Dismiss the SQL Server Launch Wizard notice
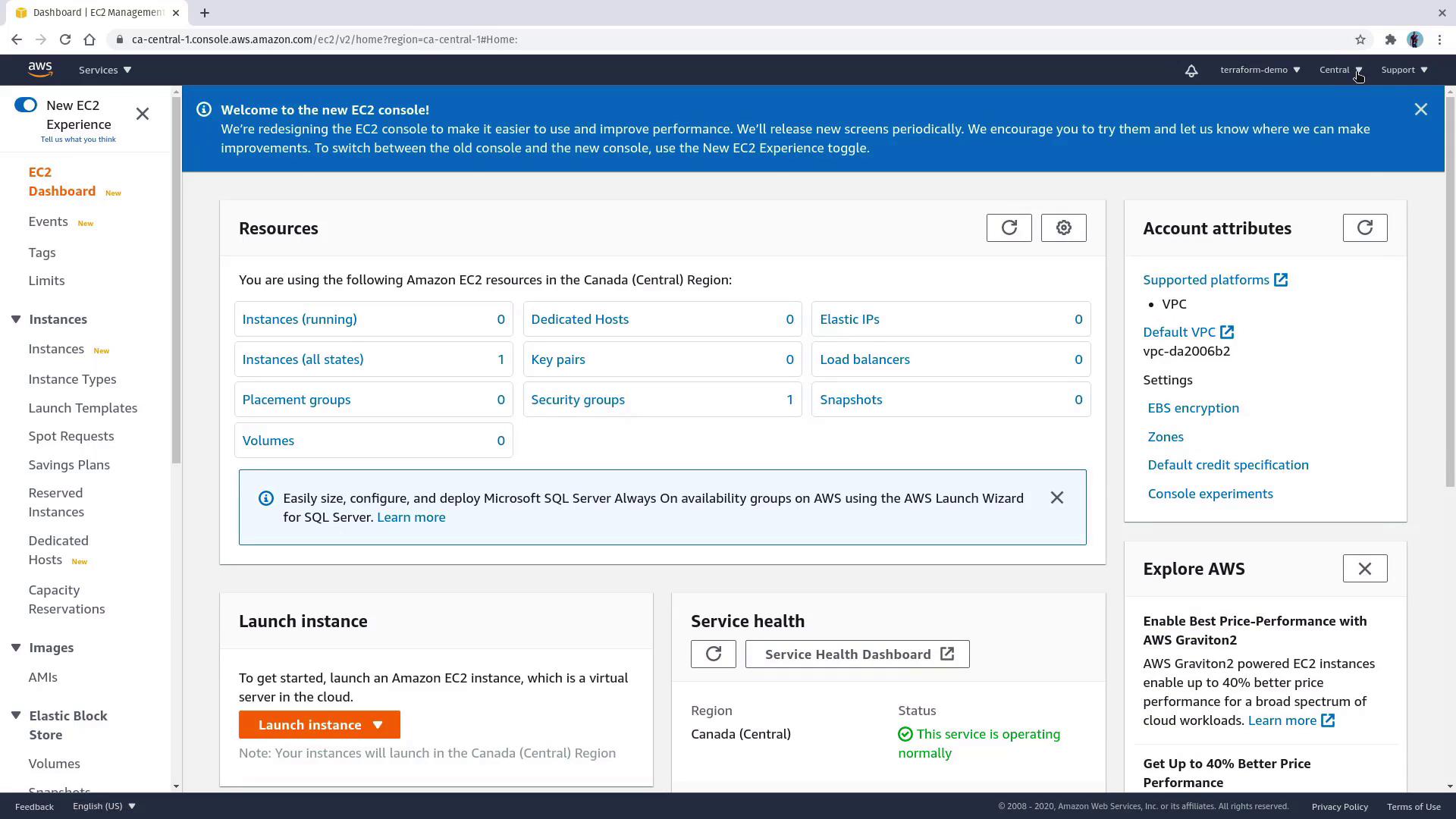The width and height of the screenshot is (1456, 819). [x=1056, y=498]
